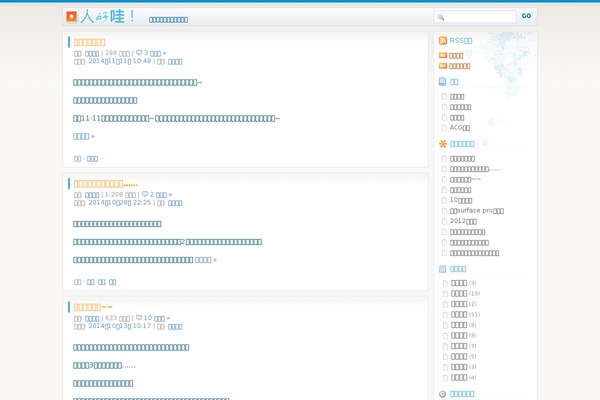Open the ACG page link in sidebar
Screen dimensions: 600x400
tap(459, 128)
